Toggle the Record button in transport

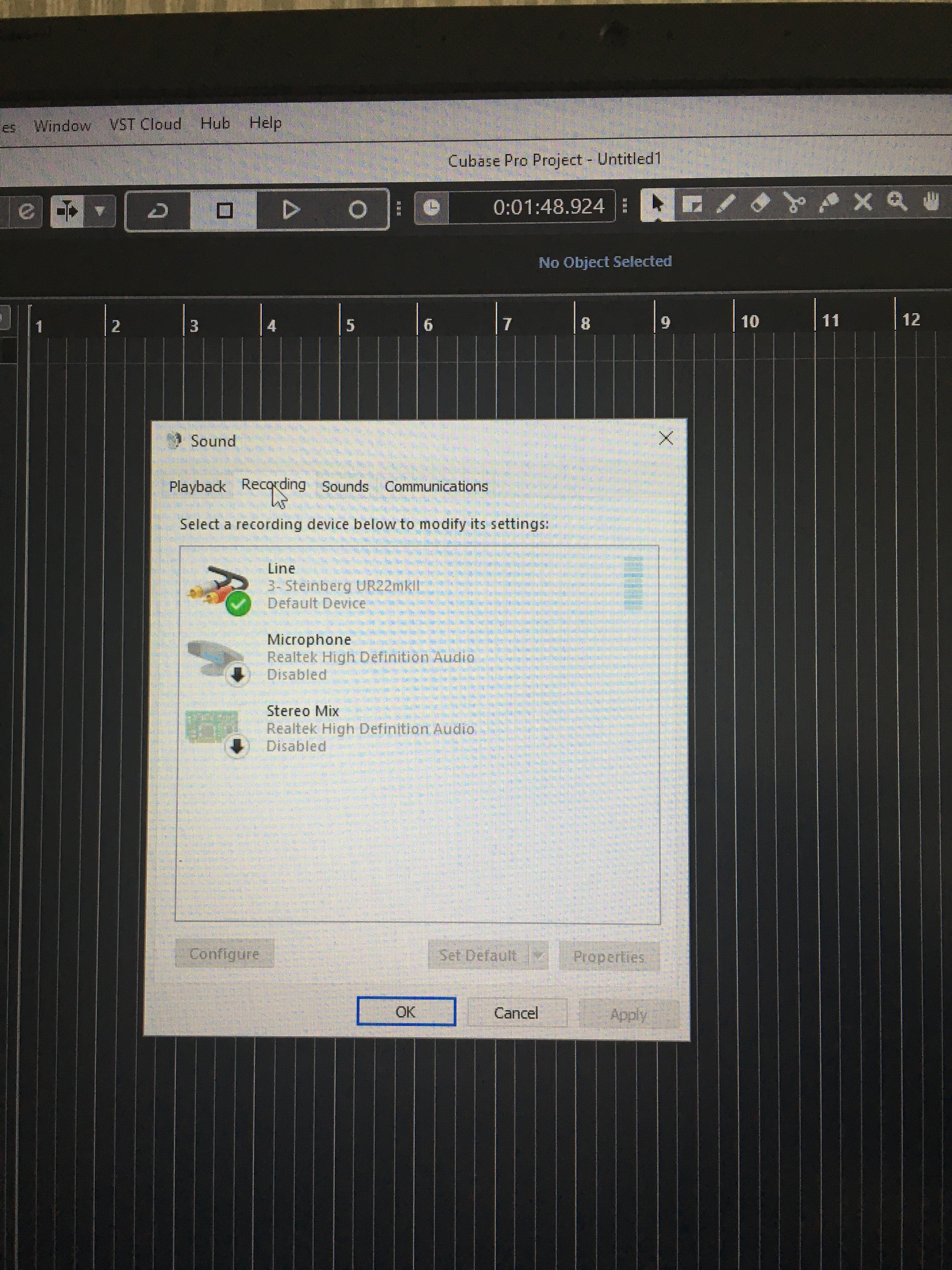tap(358, 209)
